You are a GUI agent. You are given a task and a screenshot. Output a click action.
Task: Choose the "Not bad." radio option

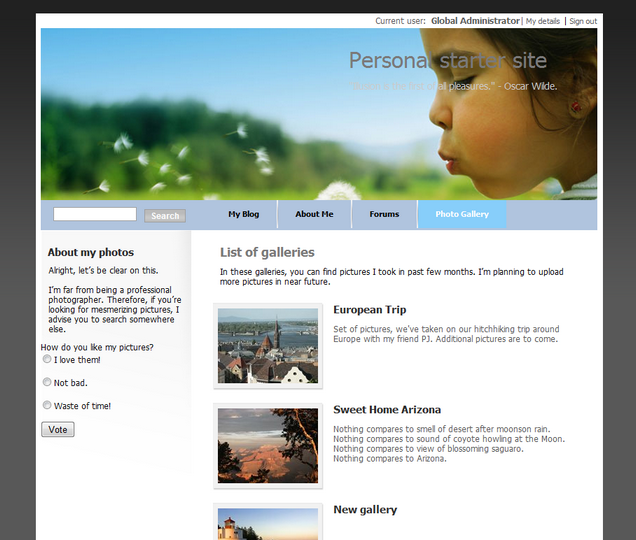[x=47, y=382]
